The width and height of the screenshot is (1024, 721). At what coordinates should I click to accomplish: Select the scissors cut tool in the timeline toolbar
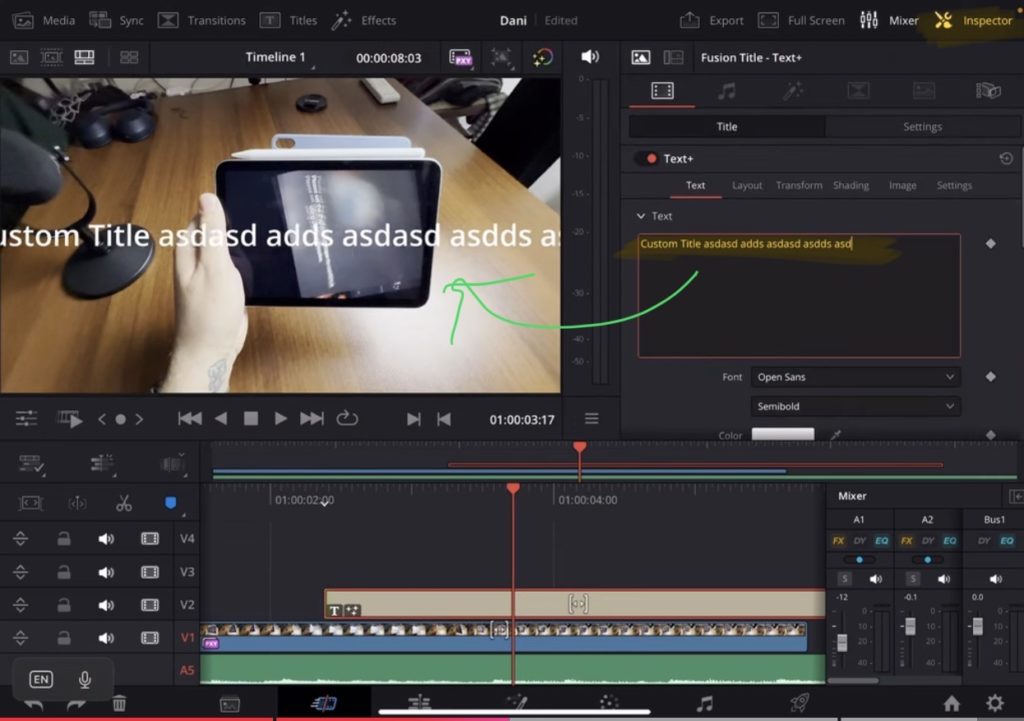(x=124, y=503)
